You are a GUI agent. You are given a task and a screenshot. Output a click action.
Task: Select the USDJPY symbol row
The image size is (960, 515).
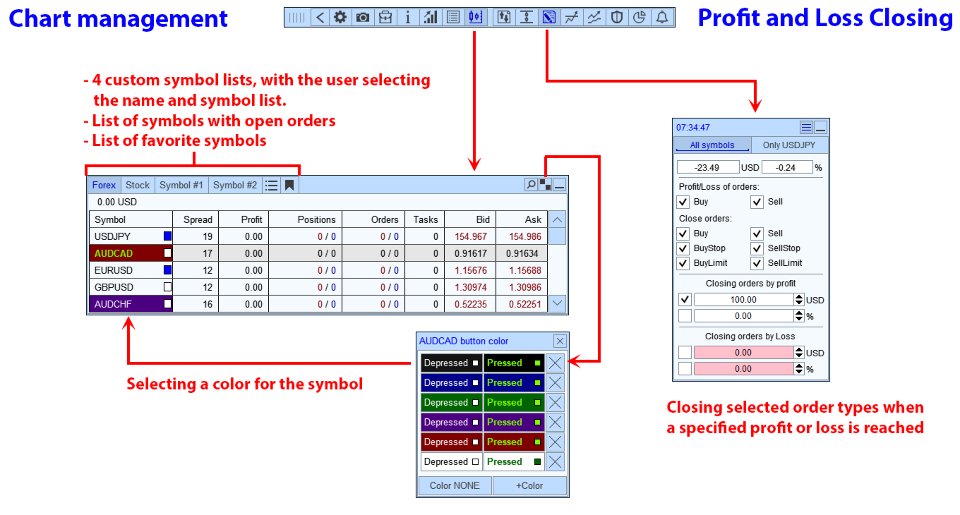318,236
